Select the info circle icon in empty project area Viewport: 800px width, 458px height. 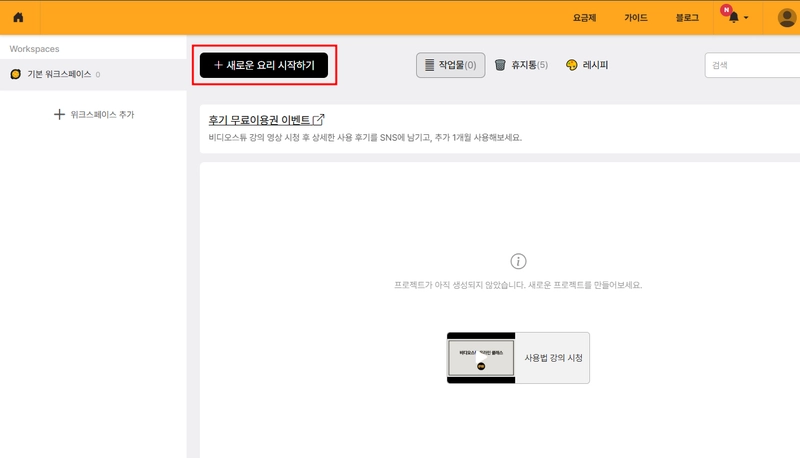tap(518, 261)
